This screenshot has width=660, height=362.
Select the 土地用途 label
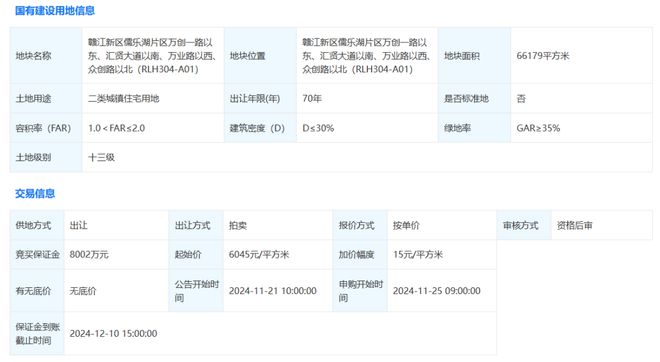[x=33, y=99]
